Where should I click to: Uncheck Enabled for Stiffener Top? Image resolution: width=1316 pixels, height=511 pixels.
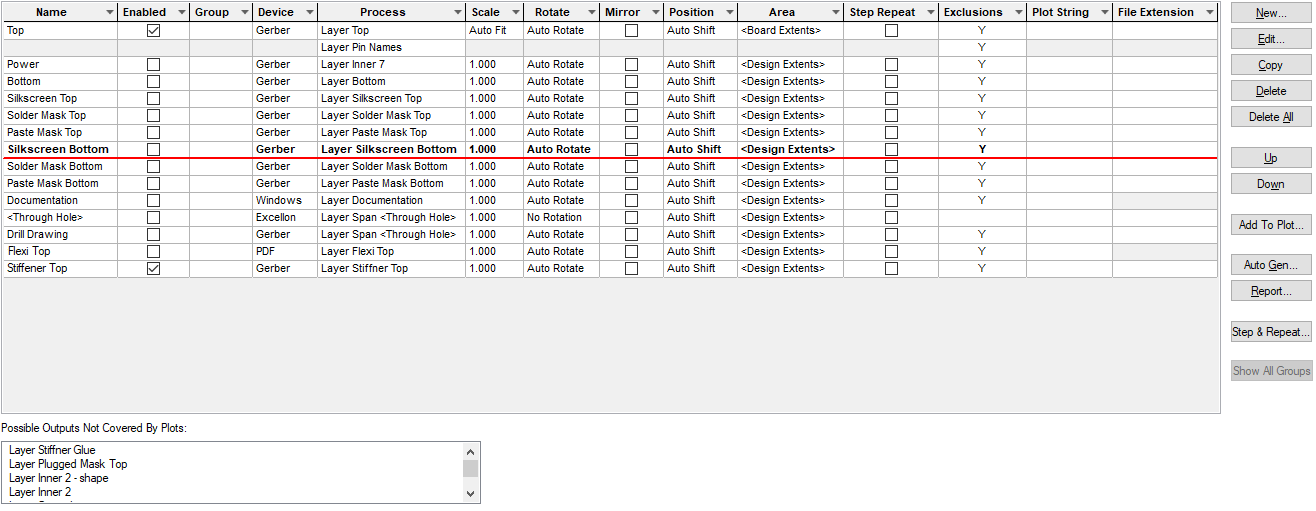(153, 269)
